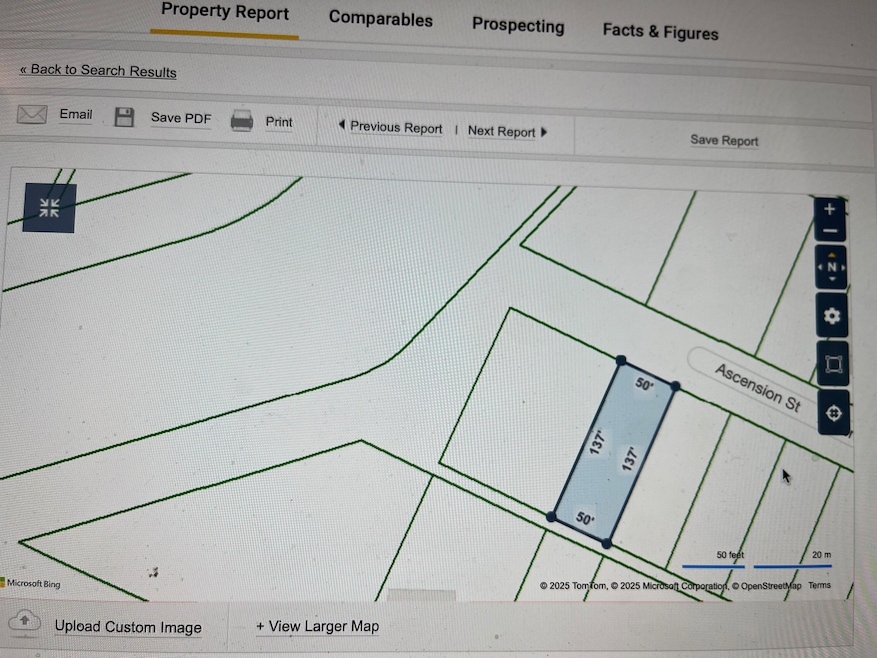Screen dimensions: 877x658
Task: Open View Larger Map link
Action: pyautogui.click(x=317, y=626)
